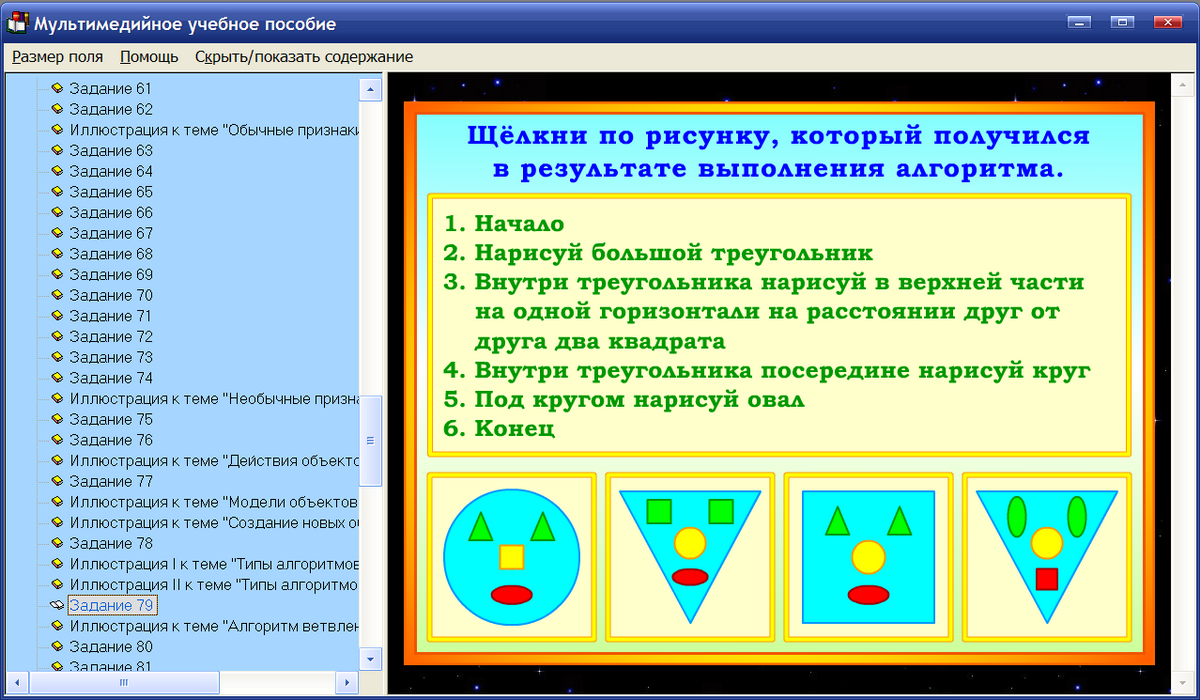Image resolution: width=1200 pixels, height=700 pixels.
Task: Open Задание 80 in the contents tree
Action: pos(111,647)
